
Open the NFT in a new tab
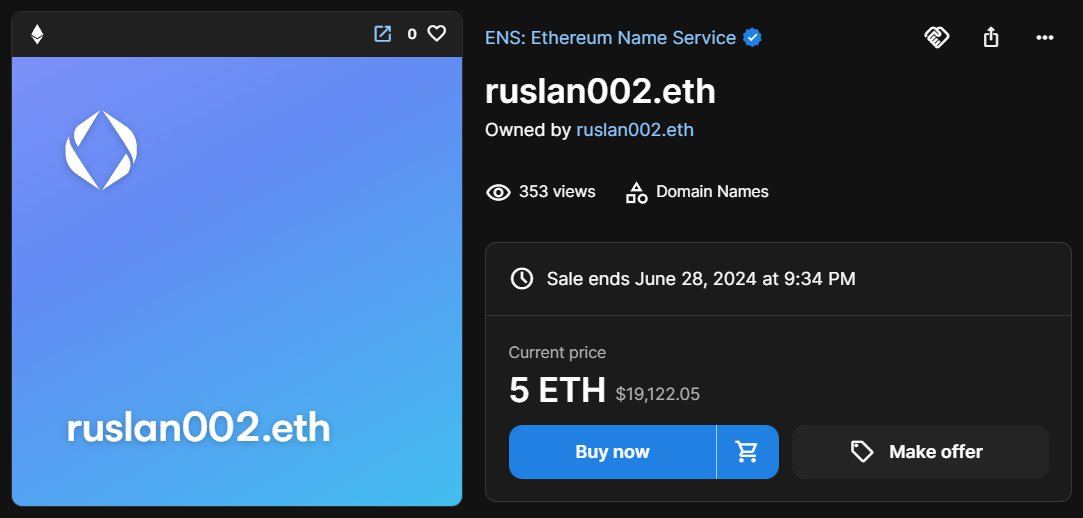[x=383, y=34]
